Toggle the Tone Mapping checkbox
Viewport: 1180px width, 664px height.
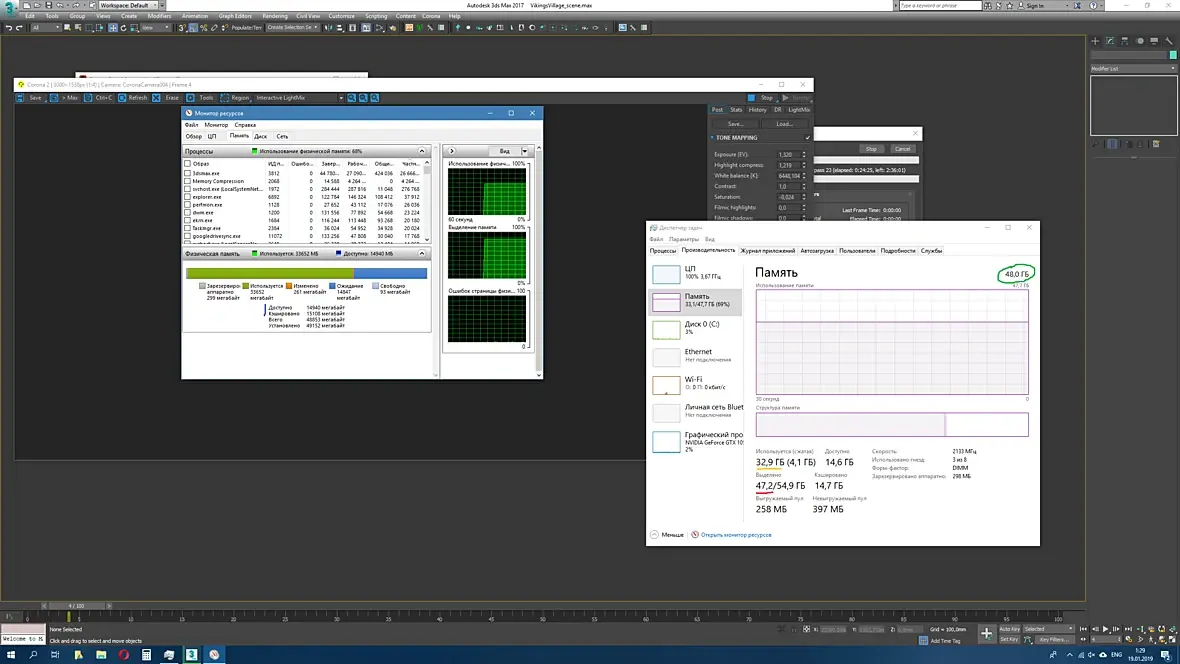click(x=807, y=138)
